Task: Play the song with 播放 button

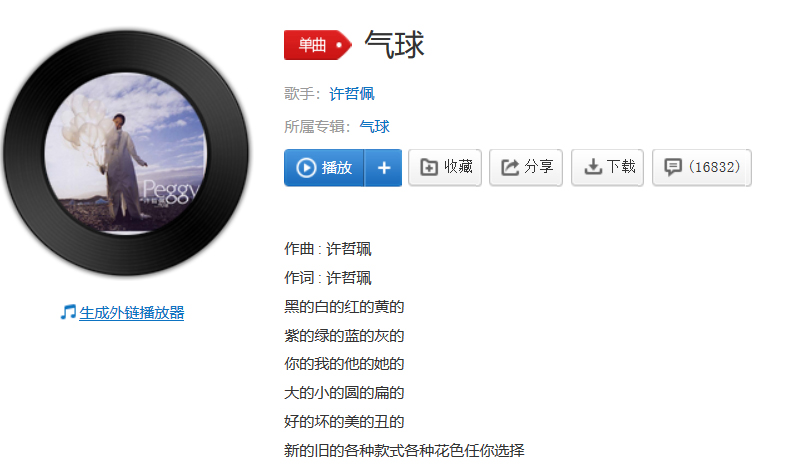Action: point(324,168)
